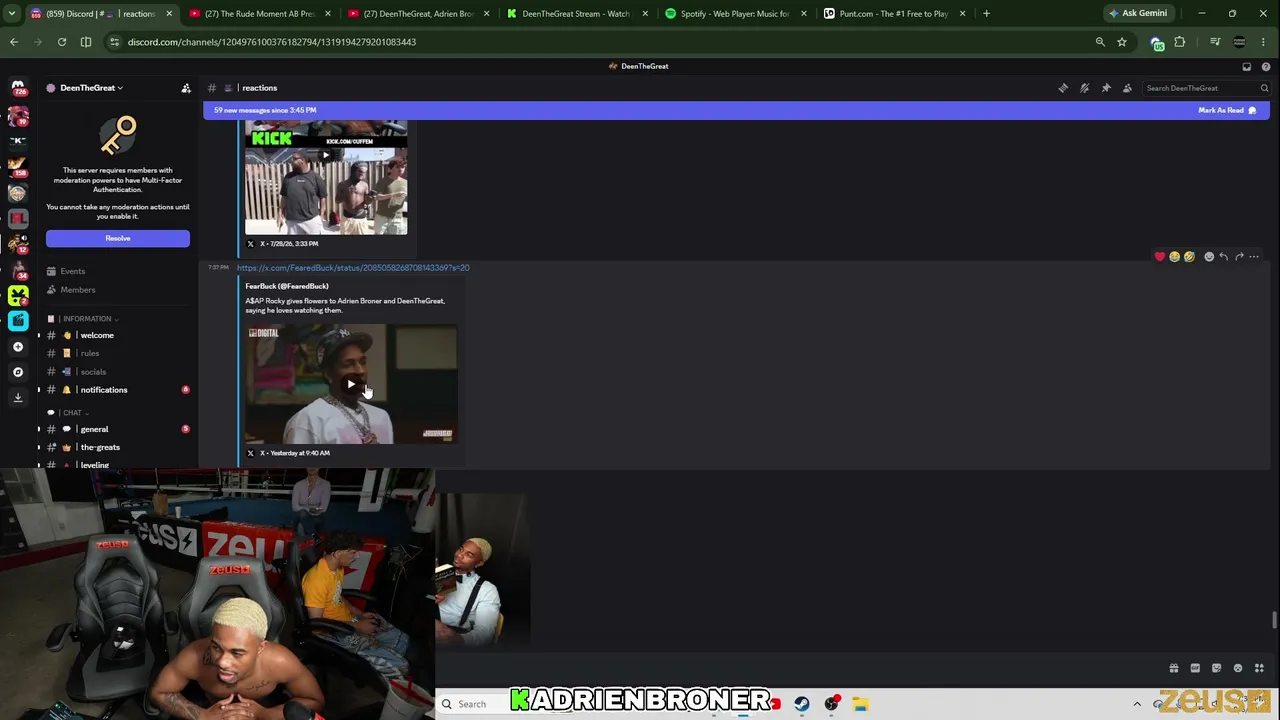Viewport: 1280px width, 720px height.
Task: Bookmark this page with star icon
Action: (x=1122, y=42)
